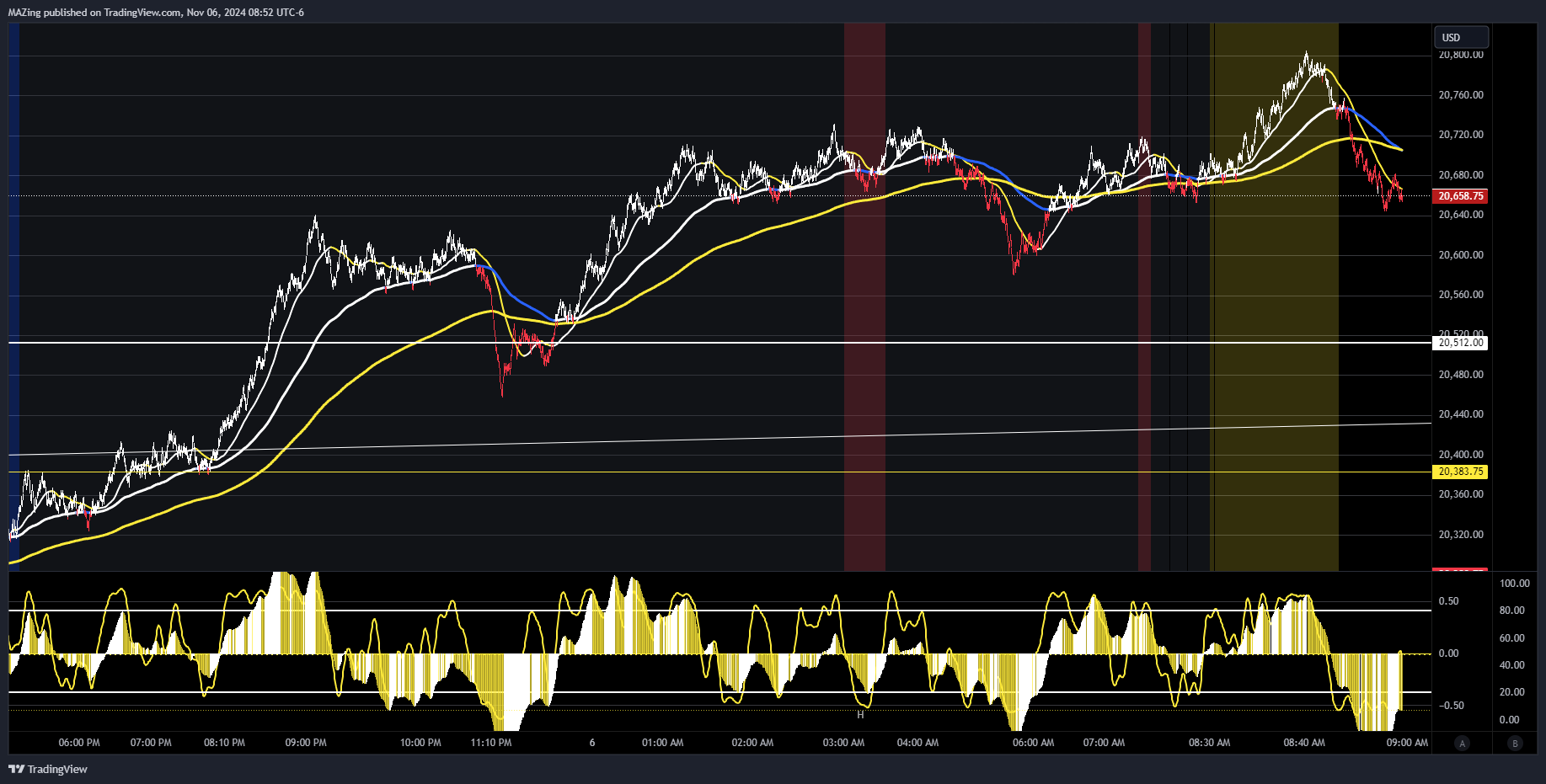Click the 07:00 PM time axis label

click(151, 743)
